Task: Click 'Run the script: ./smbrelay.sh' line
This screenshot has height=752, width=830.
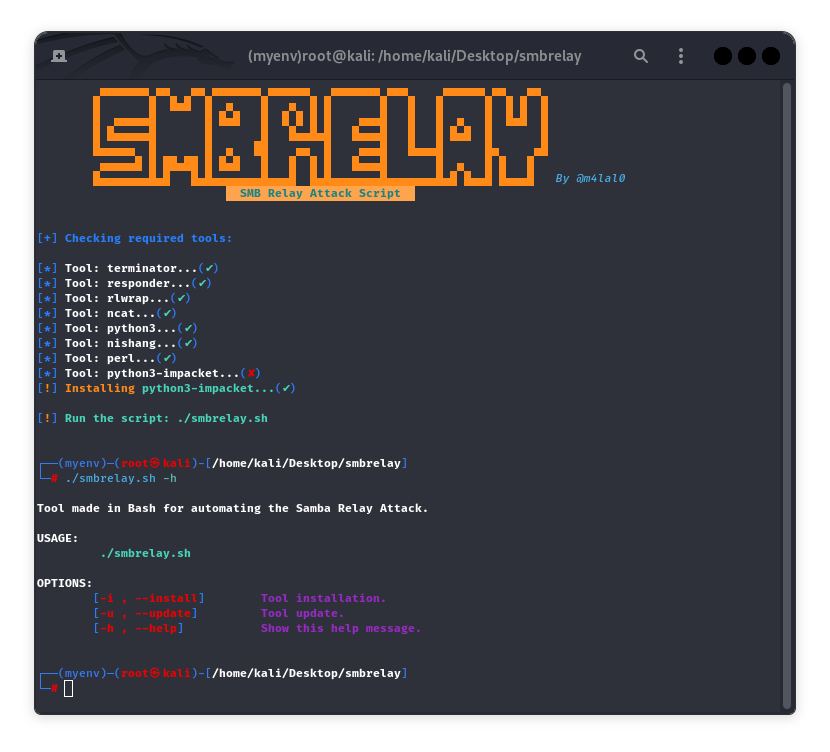Action: tap(152, 418)
